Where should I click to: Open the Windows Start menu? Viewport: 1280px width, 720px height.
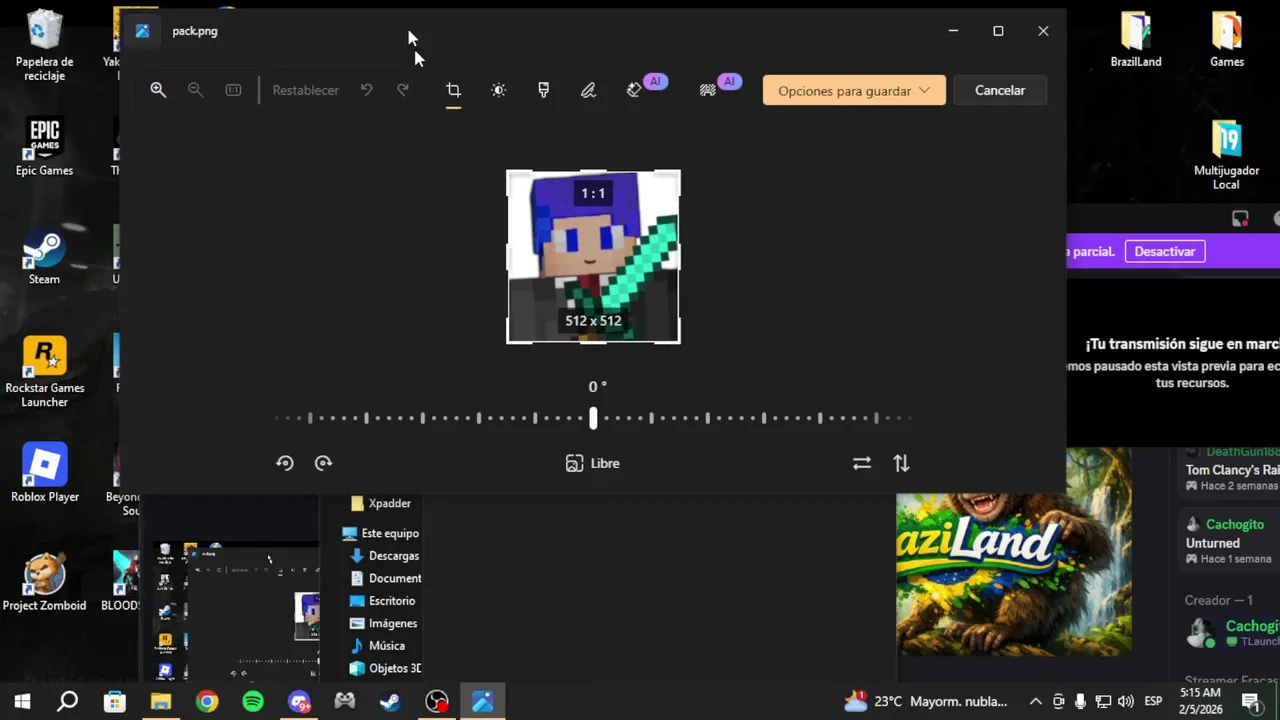tap(22, 701)
